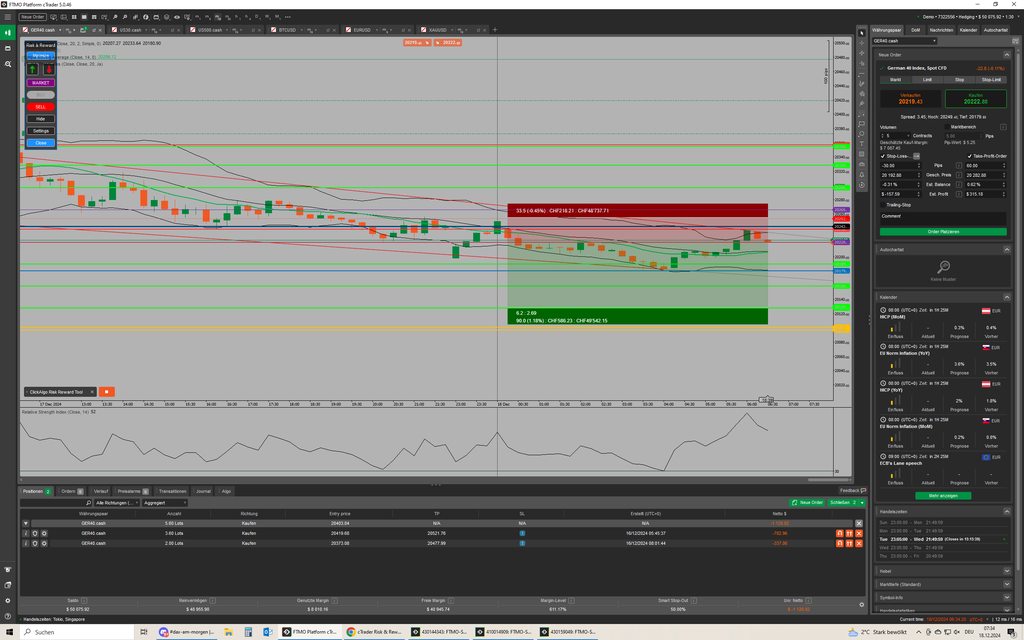Image resolution: width=1024 pixels, height=640 pixels.
Task: Toggle the Stop-Loss checkbox
Action: coord(883,156)
